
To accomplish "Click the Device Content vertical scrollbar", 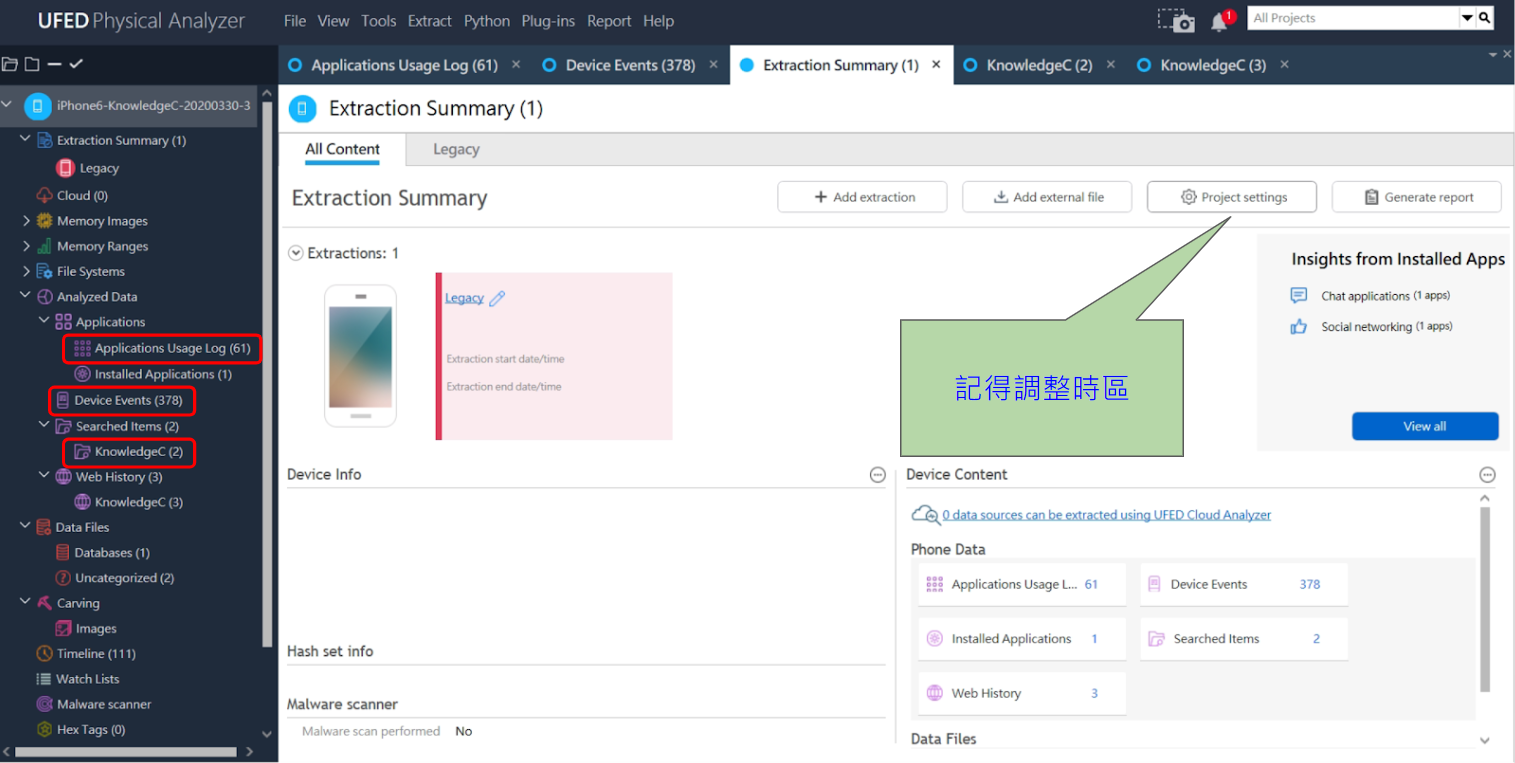I will [1485, 600].
